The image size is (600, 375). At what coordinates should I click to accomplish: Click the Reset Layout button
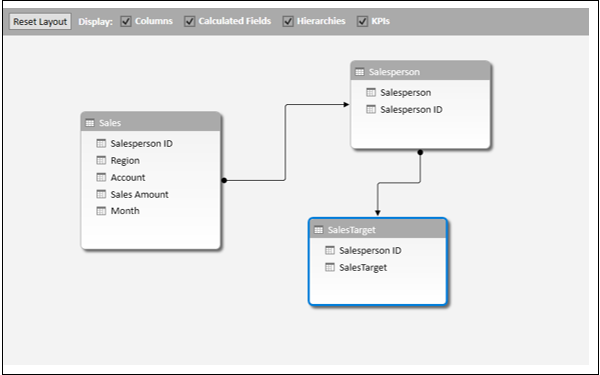(40, 22)
